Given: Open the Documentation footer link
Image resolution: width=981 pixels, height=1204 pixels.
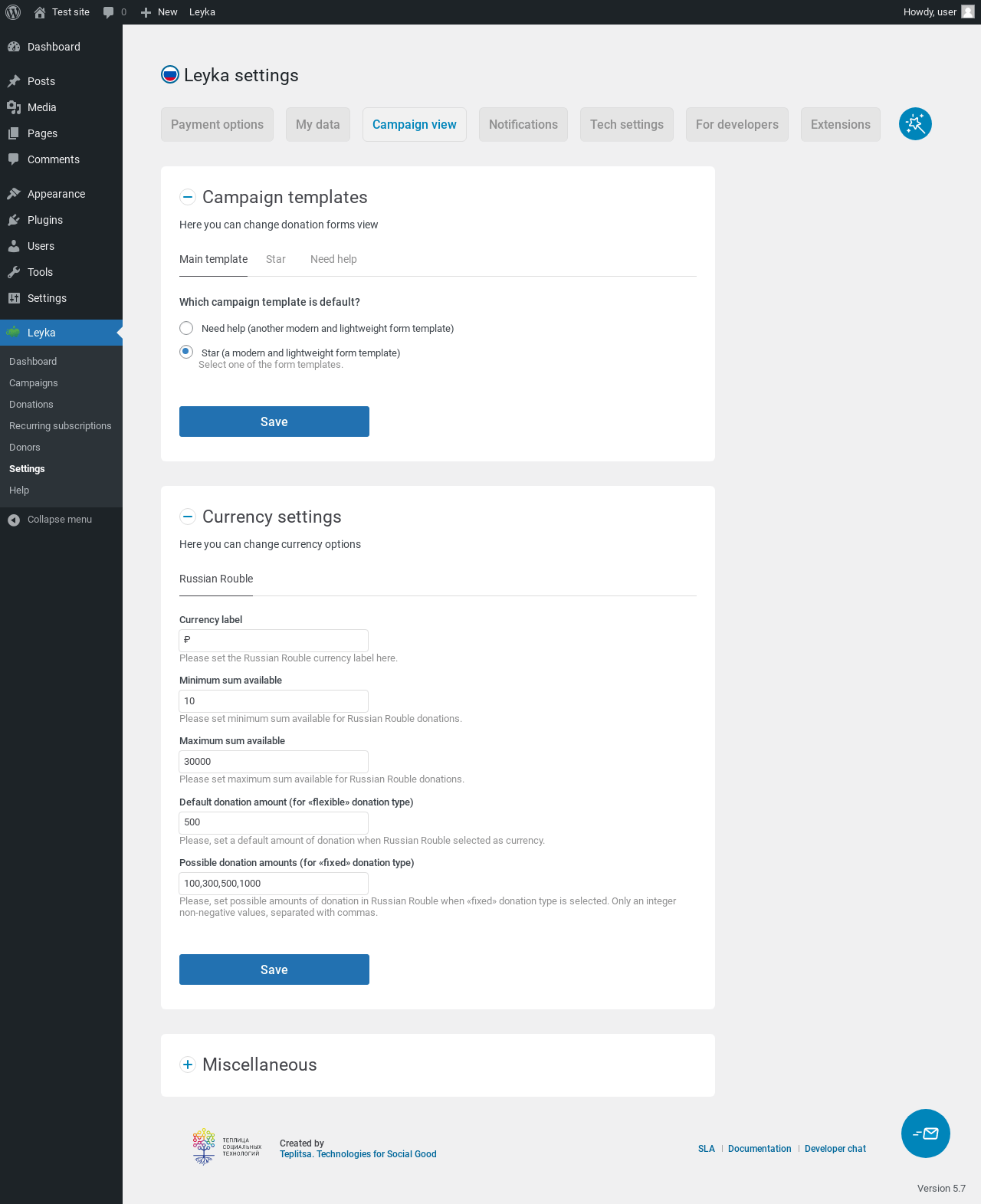Looking at the screenshot, I should coord(760,1149).
